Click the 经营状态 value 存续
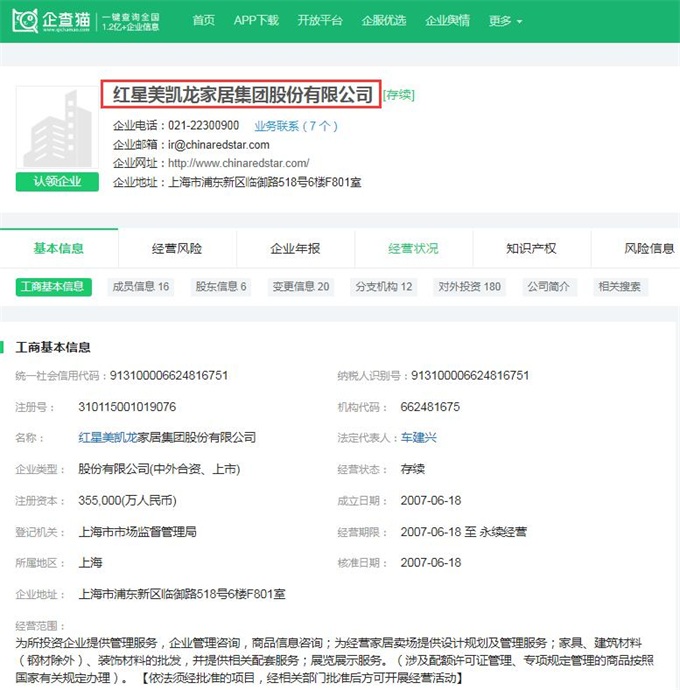680x690 pixels. point(412,469)
